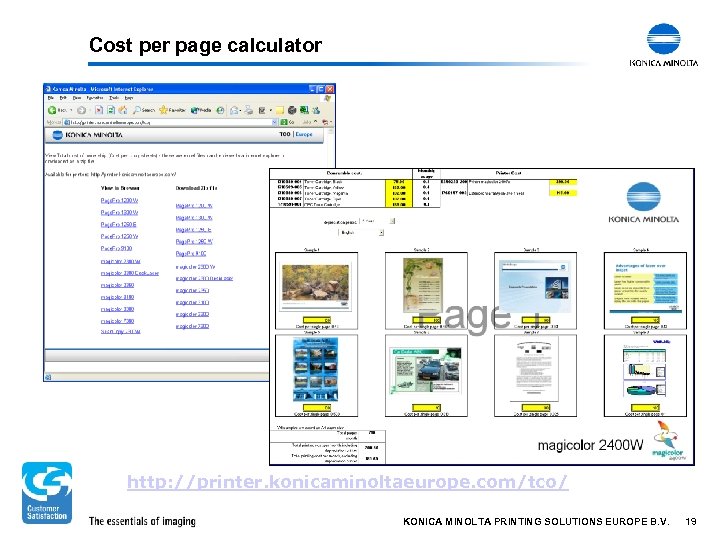Click yellow cost cell under Sample 1
Image resolution: width=720 pixels, height=540 pixels.
point(317,320)
